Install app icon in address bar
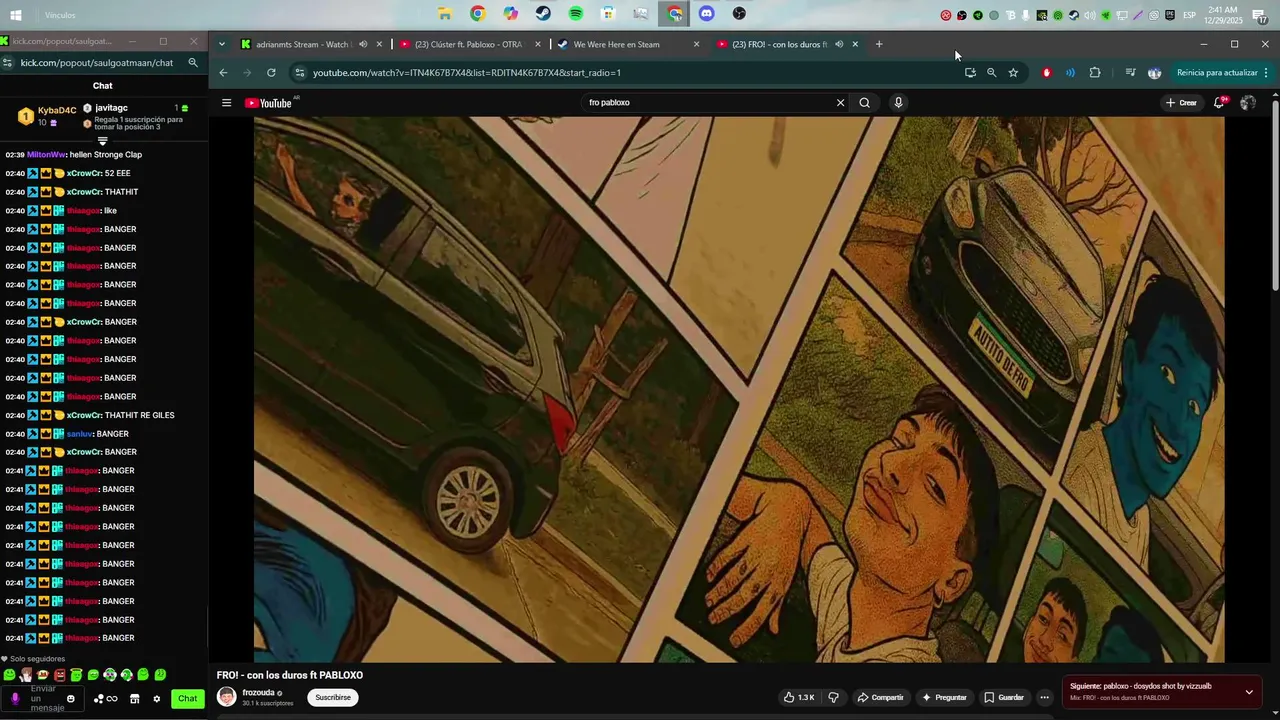The width and height of the screenshot is (1280, 720). [x=970, y=72]
